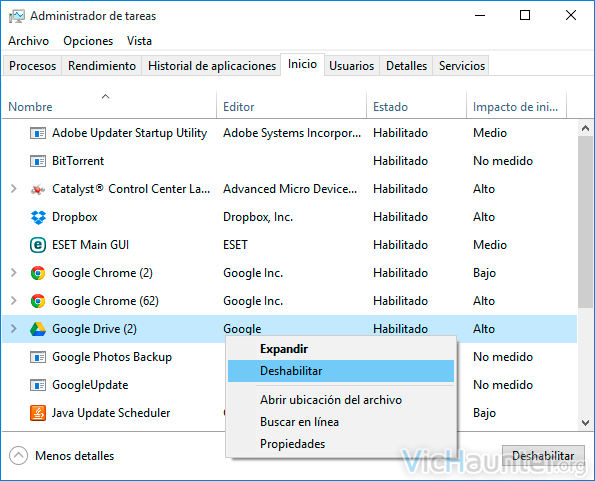Click the Menos detalles circle arrow icon
The image size is (595, 481).
coord(18,456)
